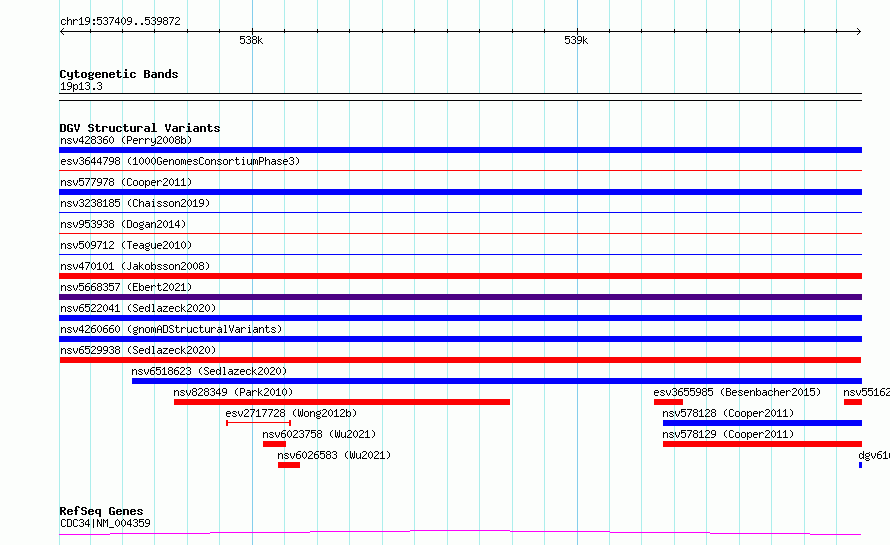890x545 pixels.
Task: Click the CDC34|NM_004359 gene label
Action: pyautogui.click(x=105, y=523)
